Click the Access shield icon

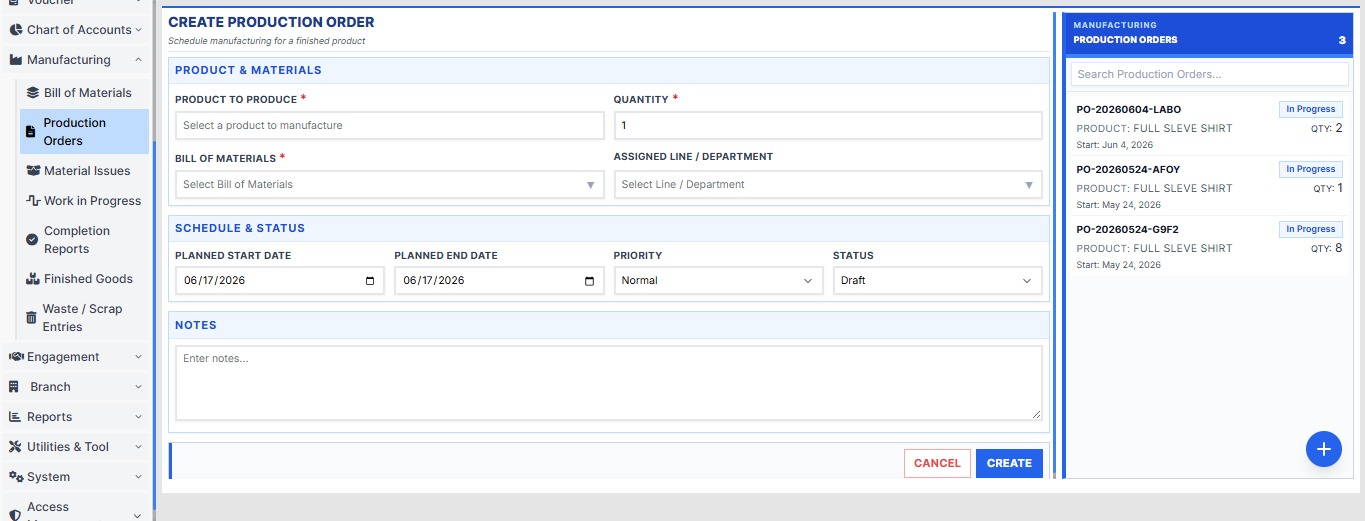coord(15,515)
